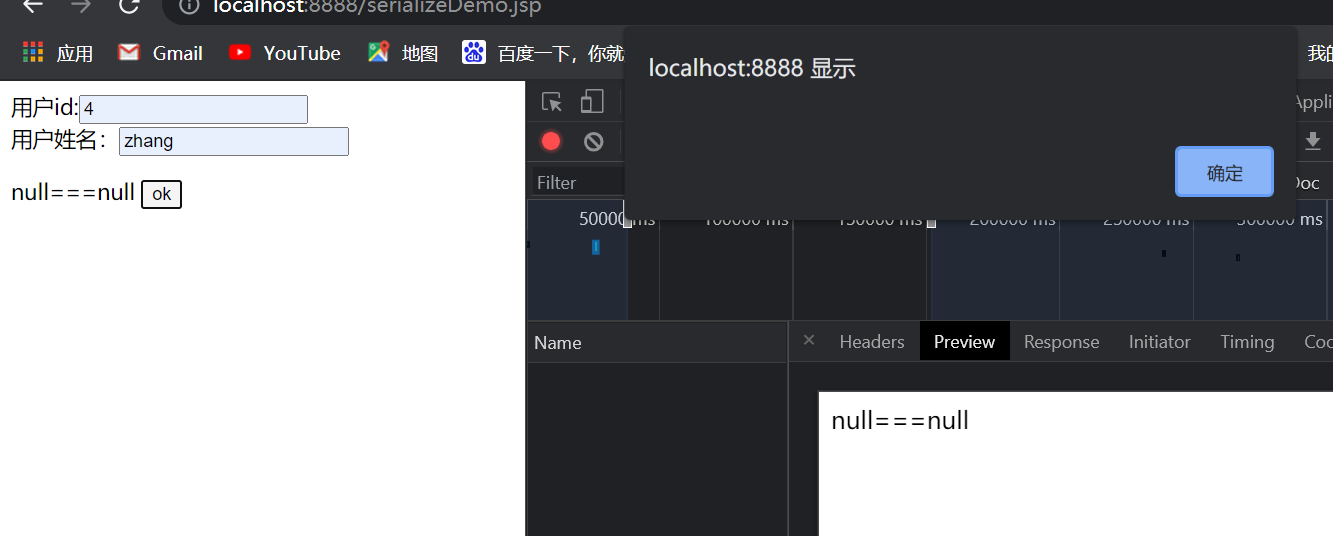This screenshot has width=1333, height=536.
Task: Stop recording the network log
Action: coord(551,141)
